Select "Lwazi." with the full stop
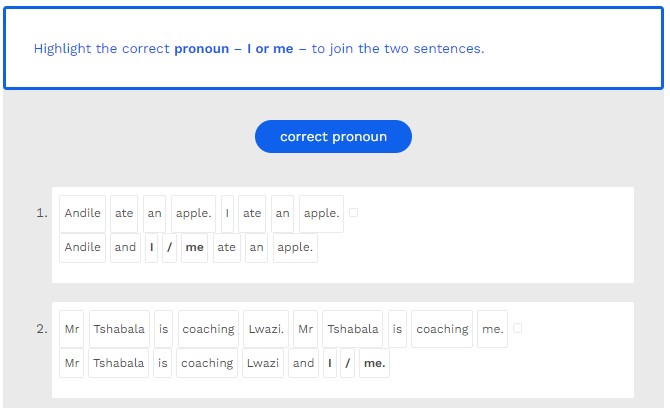670x408 pixels. 266,329
